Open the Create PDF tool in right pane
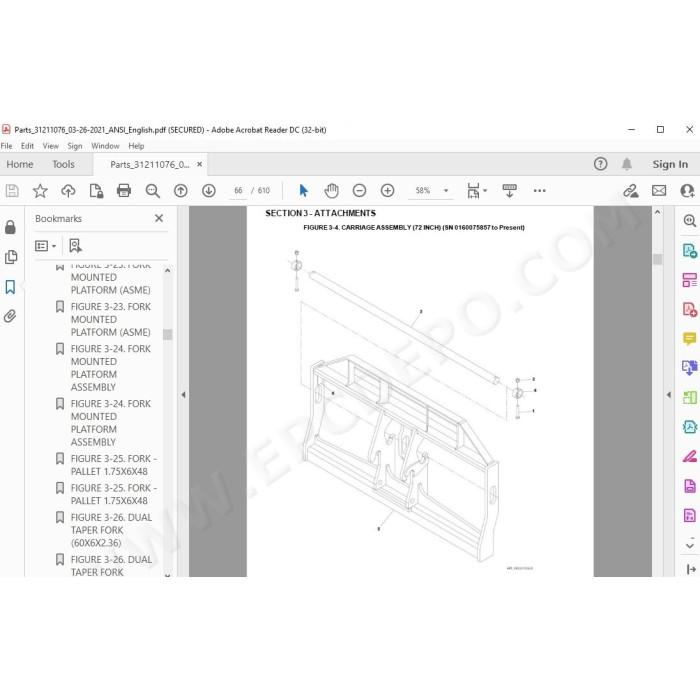 click(690, 309)
